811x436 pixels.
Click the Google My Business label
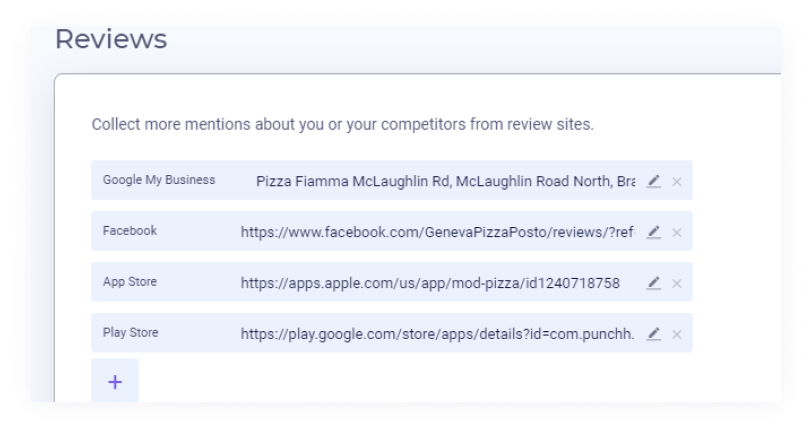[159, 180]
